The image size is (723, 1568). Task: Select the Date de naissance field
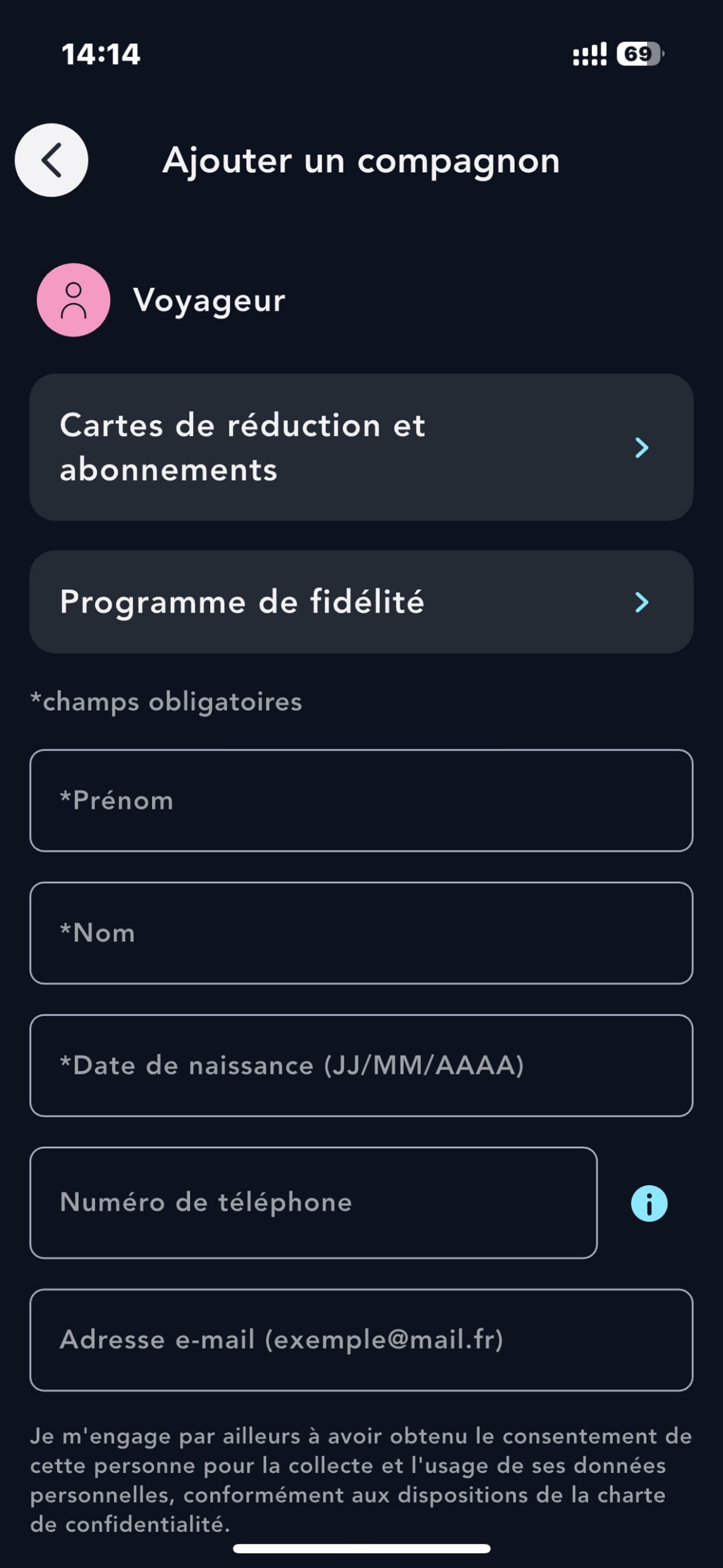click(x=361, y=1065)
